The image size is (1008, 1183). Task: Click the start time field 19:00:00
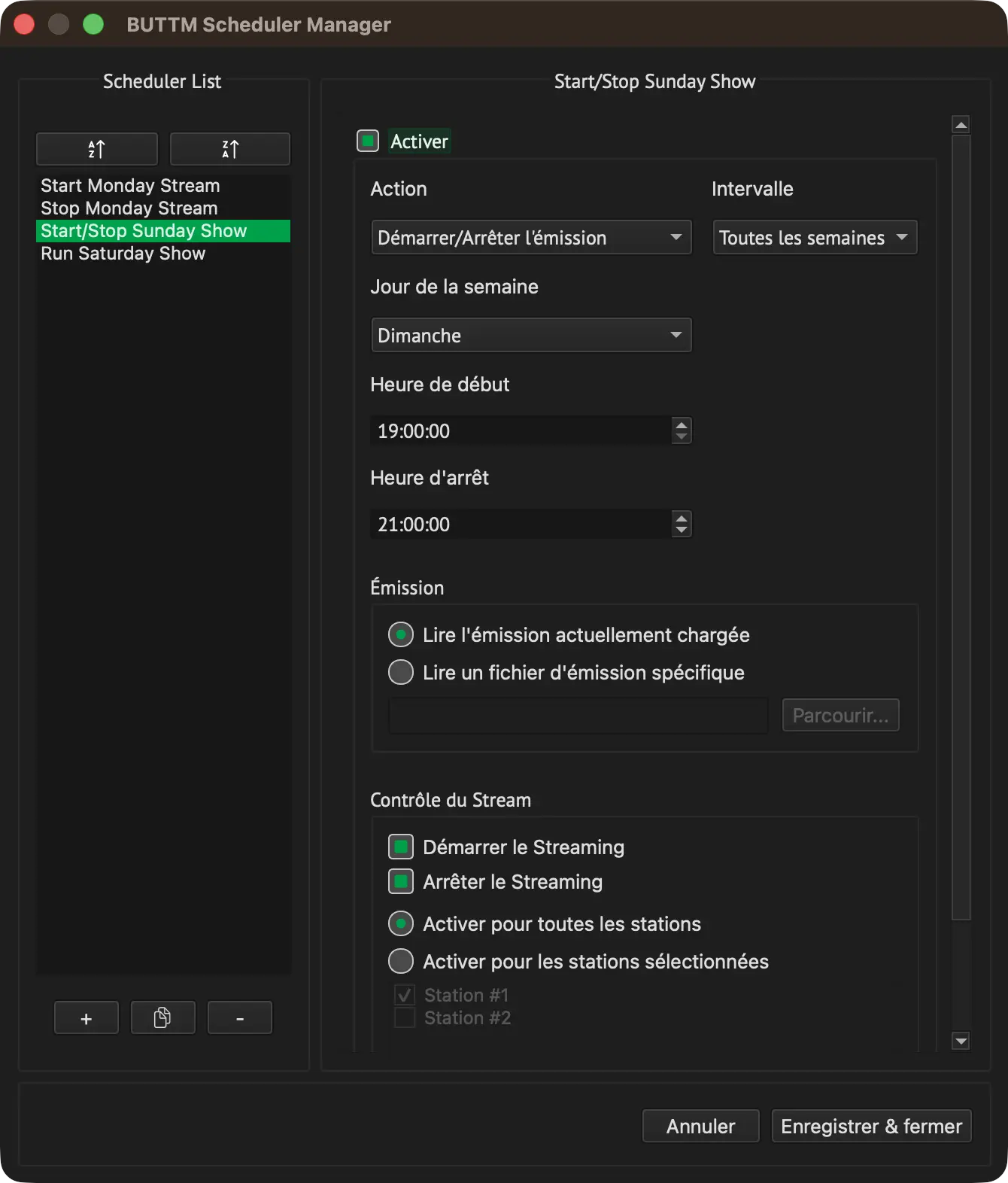tap(521, 430)
